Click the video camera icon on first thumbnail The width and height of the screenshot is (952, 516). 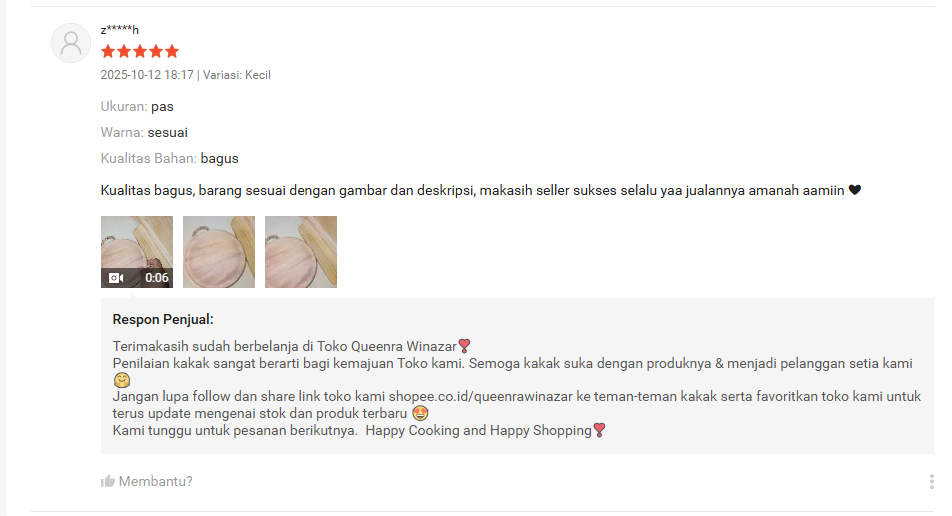(115, 278)
